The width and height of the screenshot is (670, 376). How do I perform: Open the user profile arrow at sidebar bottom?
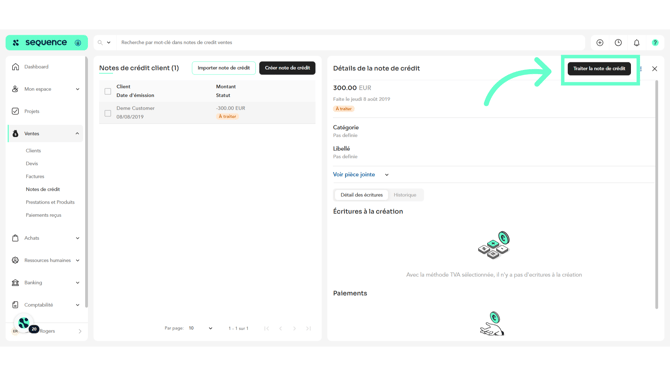(80, 331)
